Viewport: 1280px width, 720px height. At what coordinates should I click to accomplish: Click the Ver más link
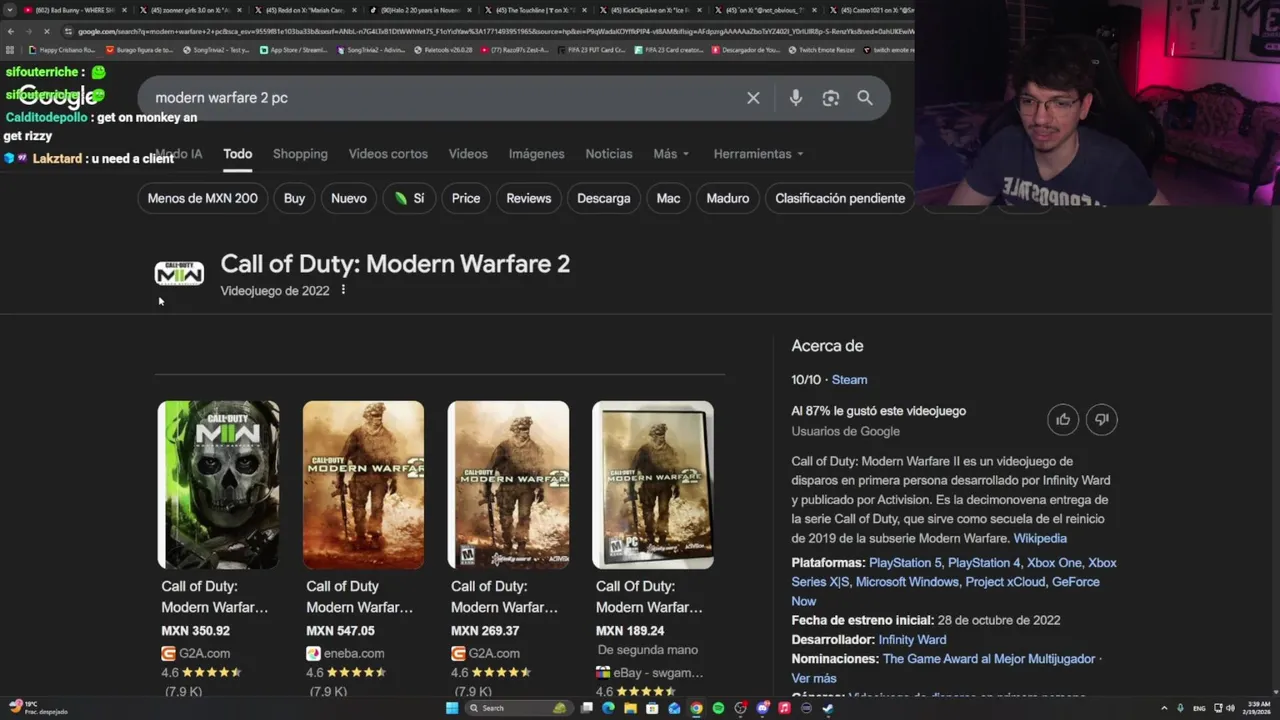(814, 678)
